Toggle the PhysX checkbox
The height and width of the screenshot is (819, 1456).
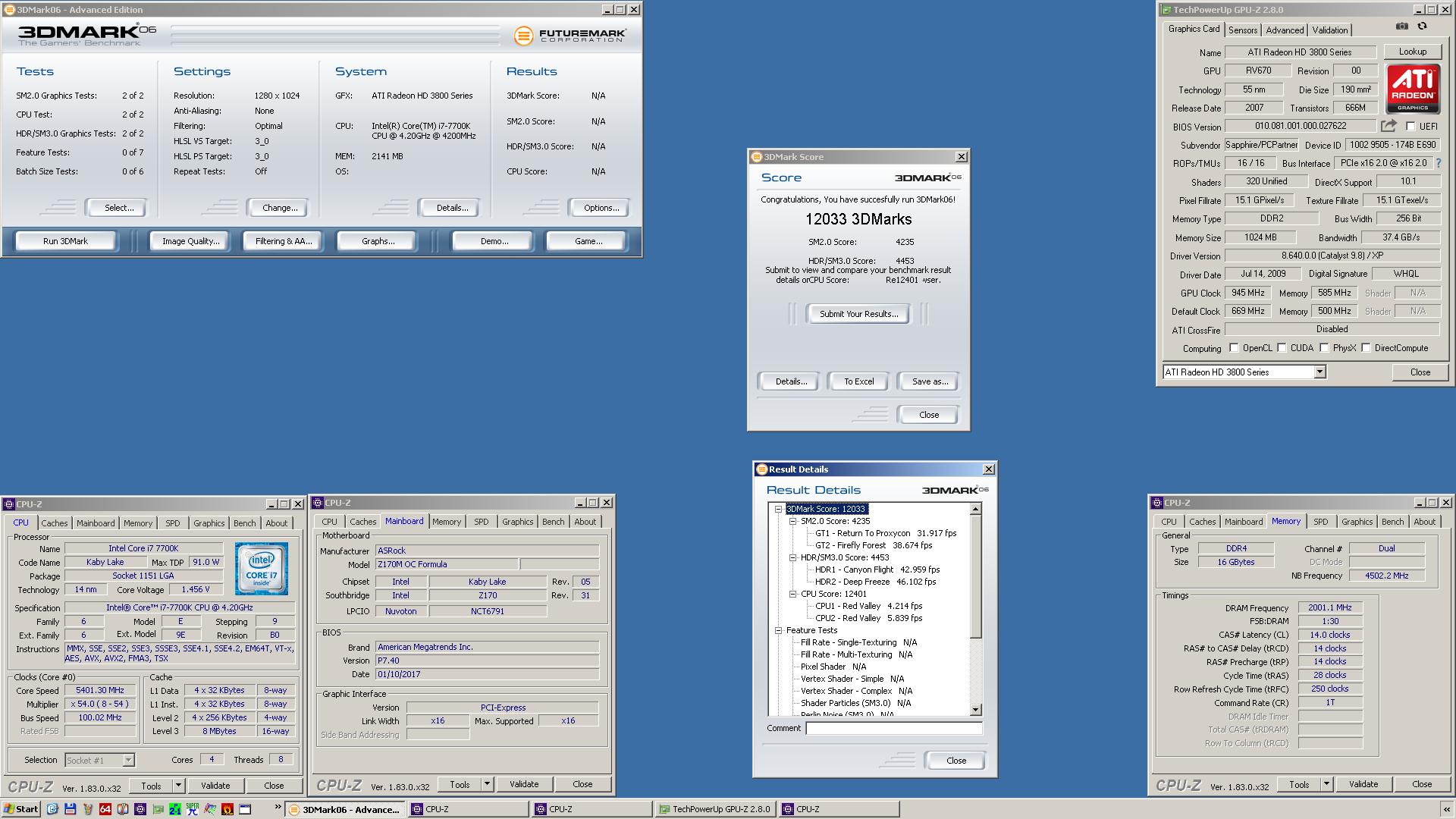pyautogui.click(x=1324, y=348)
